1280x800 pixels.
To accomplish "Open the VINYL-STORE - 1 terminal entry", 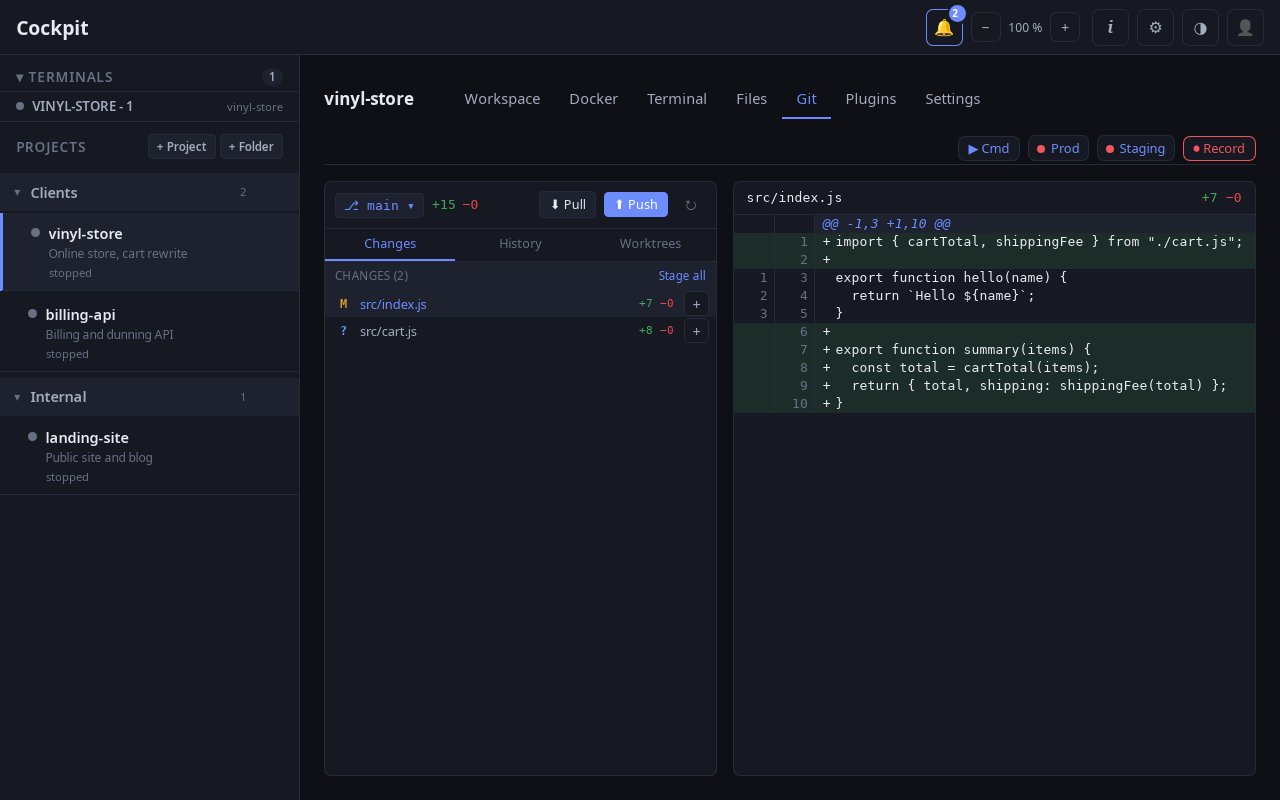I will [150, 106].
